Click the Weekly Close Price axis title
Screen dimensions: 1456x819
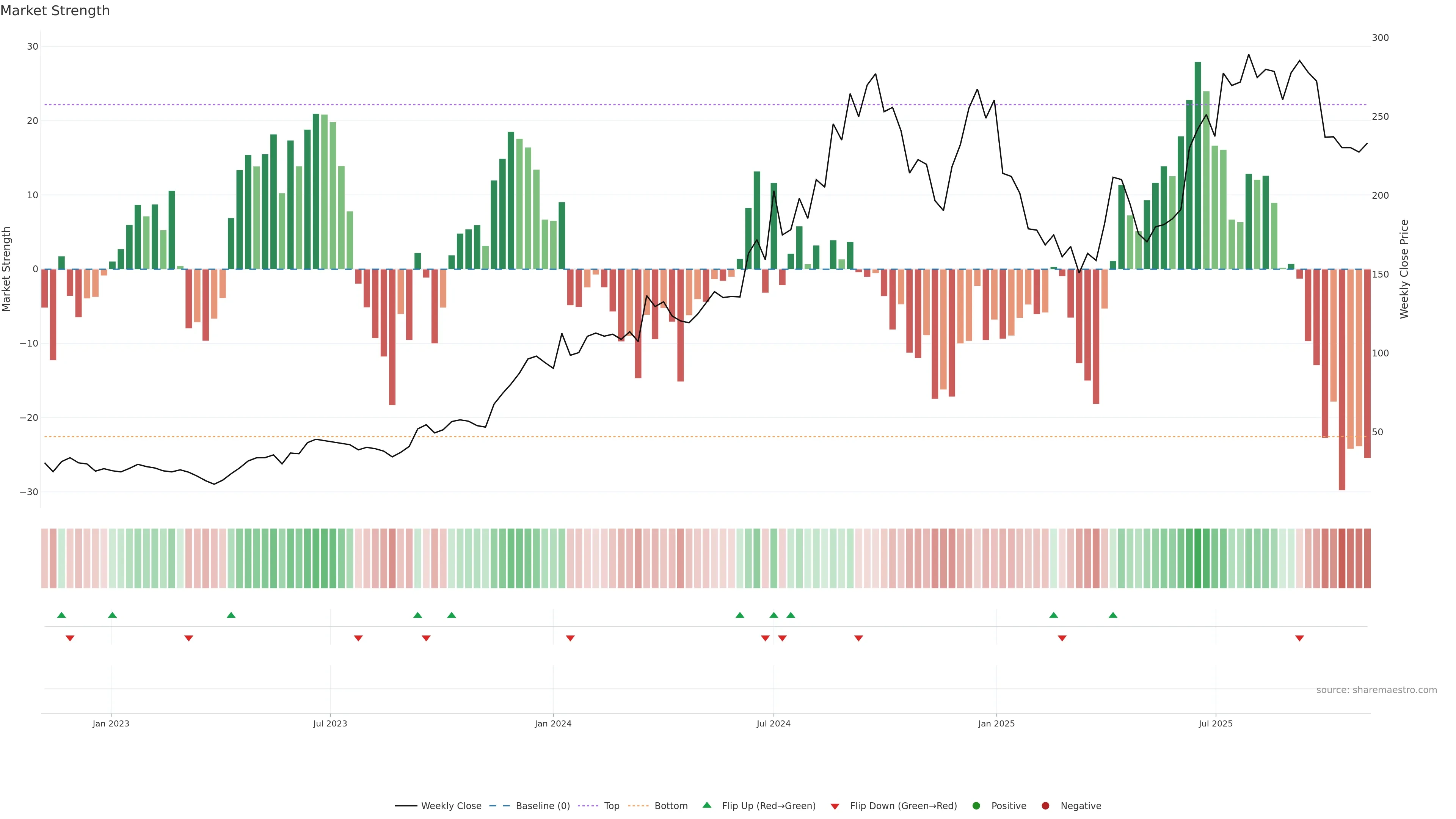(x=1404, y=269)
